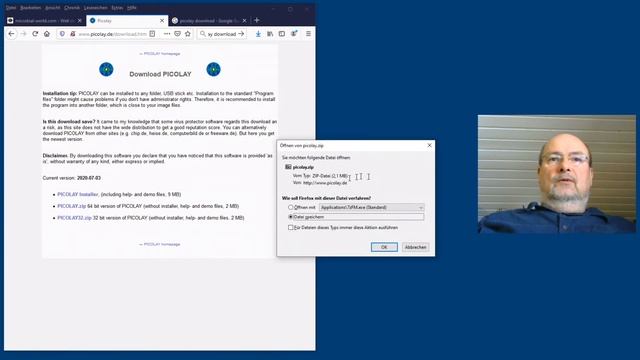
Task: Click the tracking protection shield icon
Action: tap(62, 34)
